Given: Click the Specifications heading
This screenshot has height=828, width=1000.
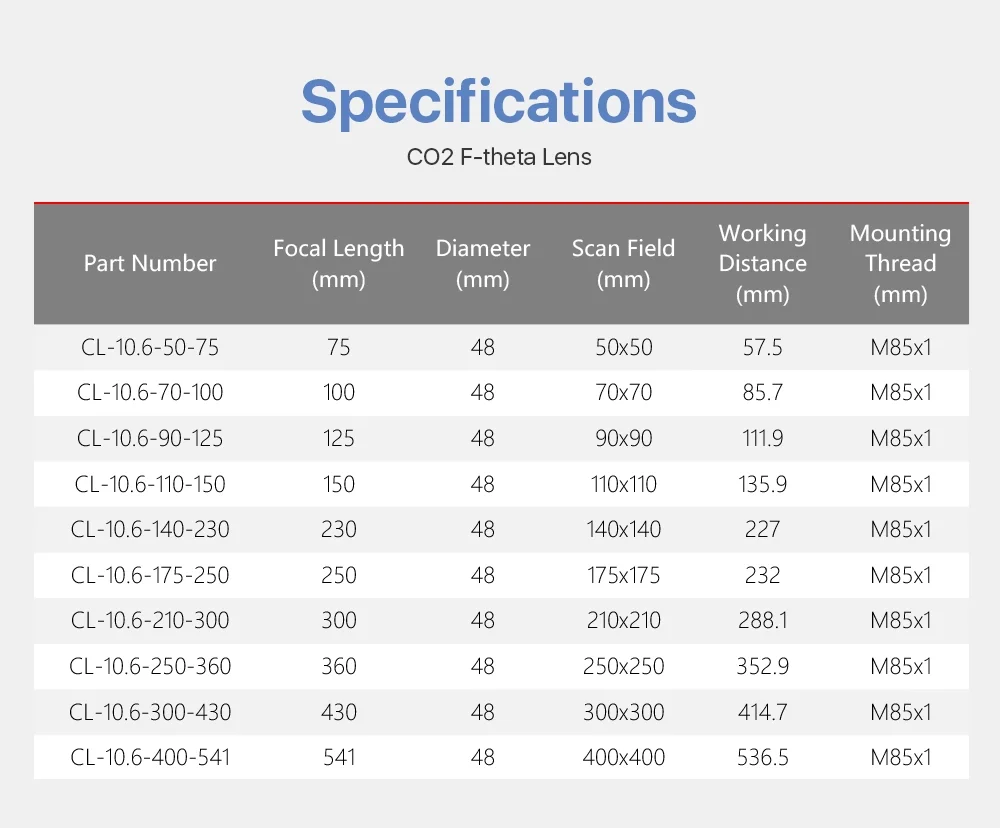Looking at the screenshot, I should [498, 101].
